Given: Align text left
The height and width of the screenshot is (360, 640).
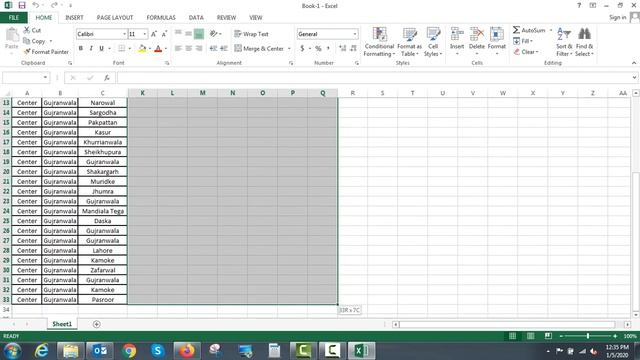Looking at the screenshot, I should pos(178,48).
